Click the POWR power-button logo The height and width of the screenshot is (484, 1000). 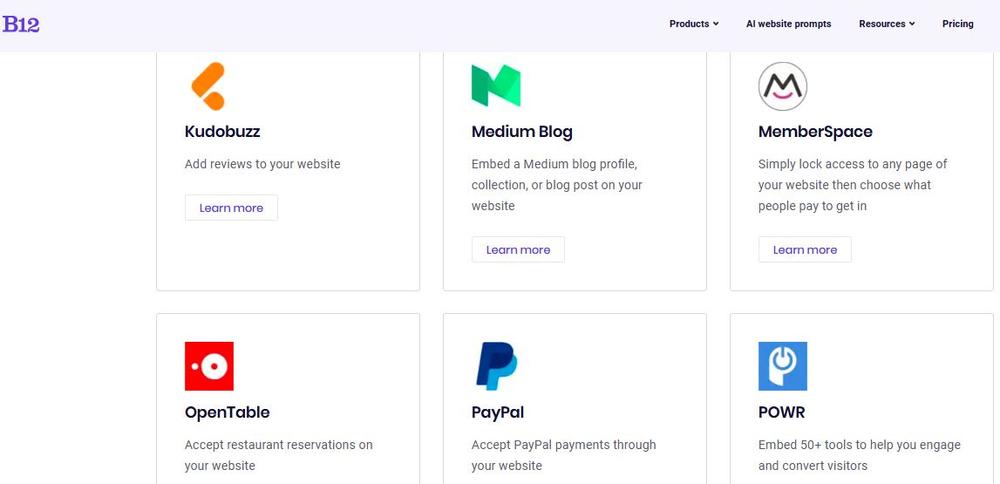point(782,366)
